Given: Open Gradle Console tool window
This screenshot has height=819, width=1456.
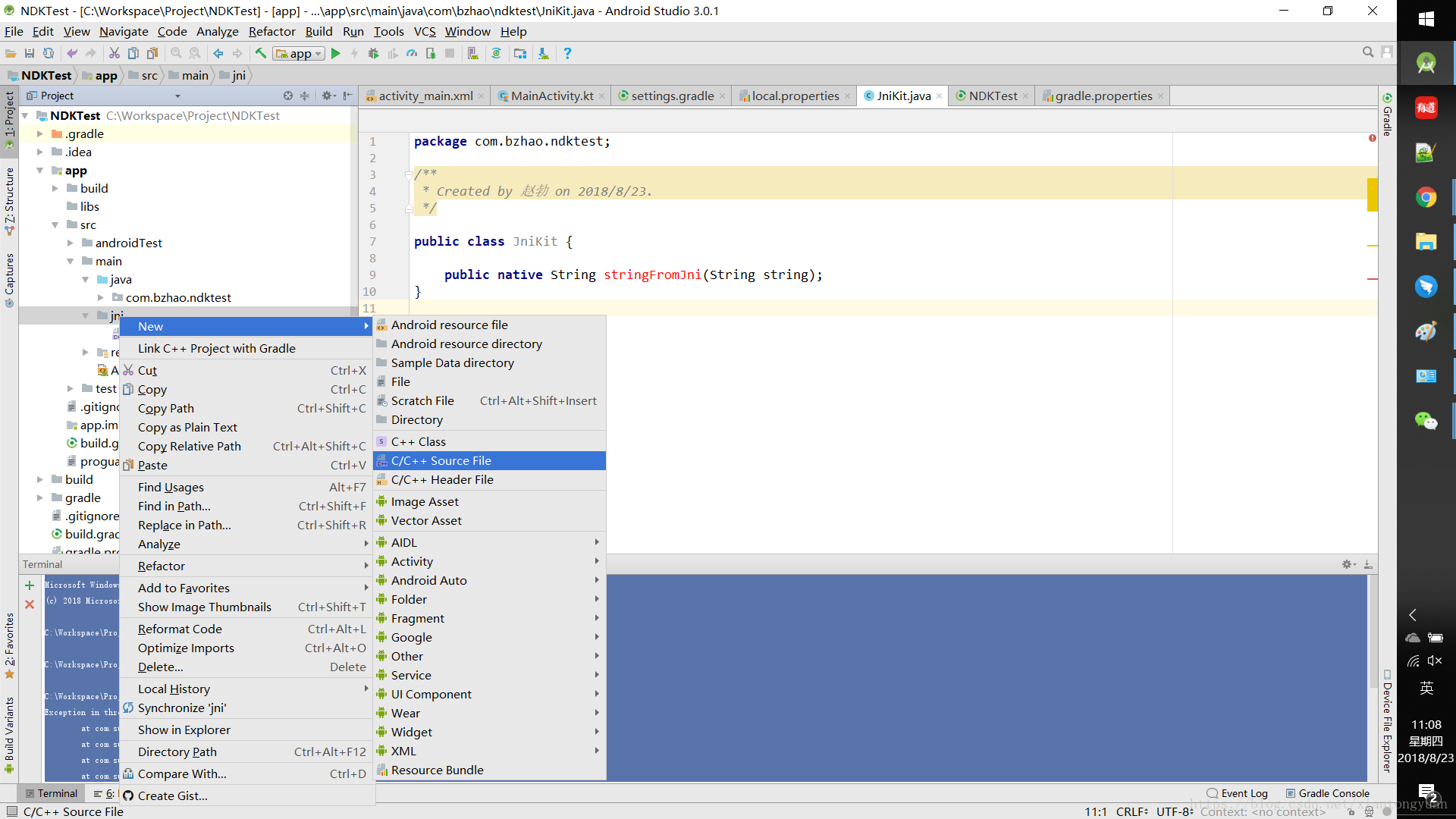Looking at the screenshot, I should coord(1328,793).
